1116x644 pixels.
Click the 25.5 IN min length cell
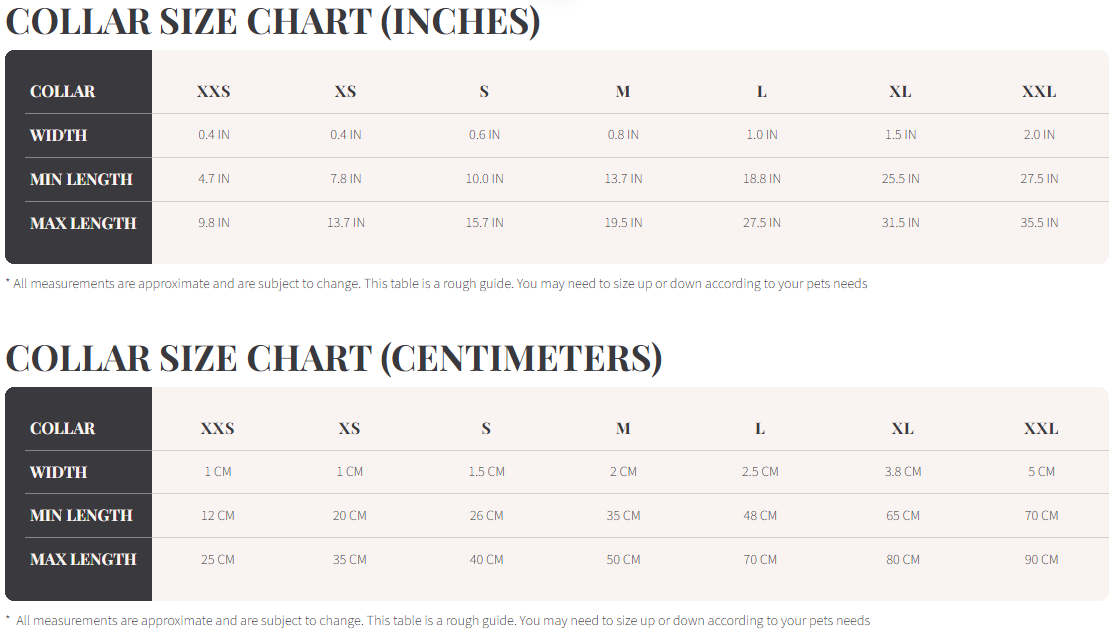[x=900, y=179]
